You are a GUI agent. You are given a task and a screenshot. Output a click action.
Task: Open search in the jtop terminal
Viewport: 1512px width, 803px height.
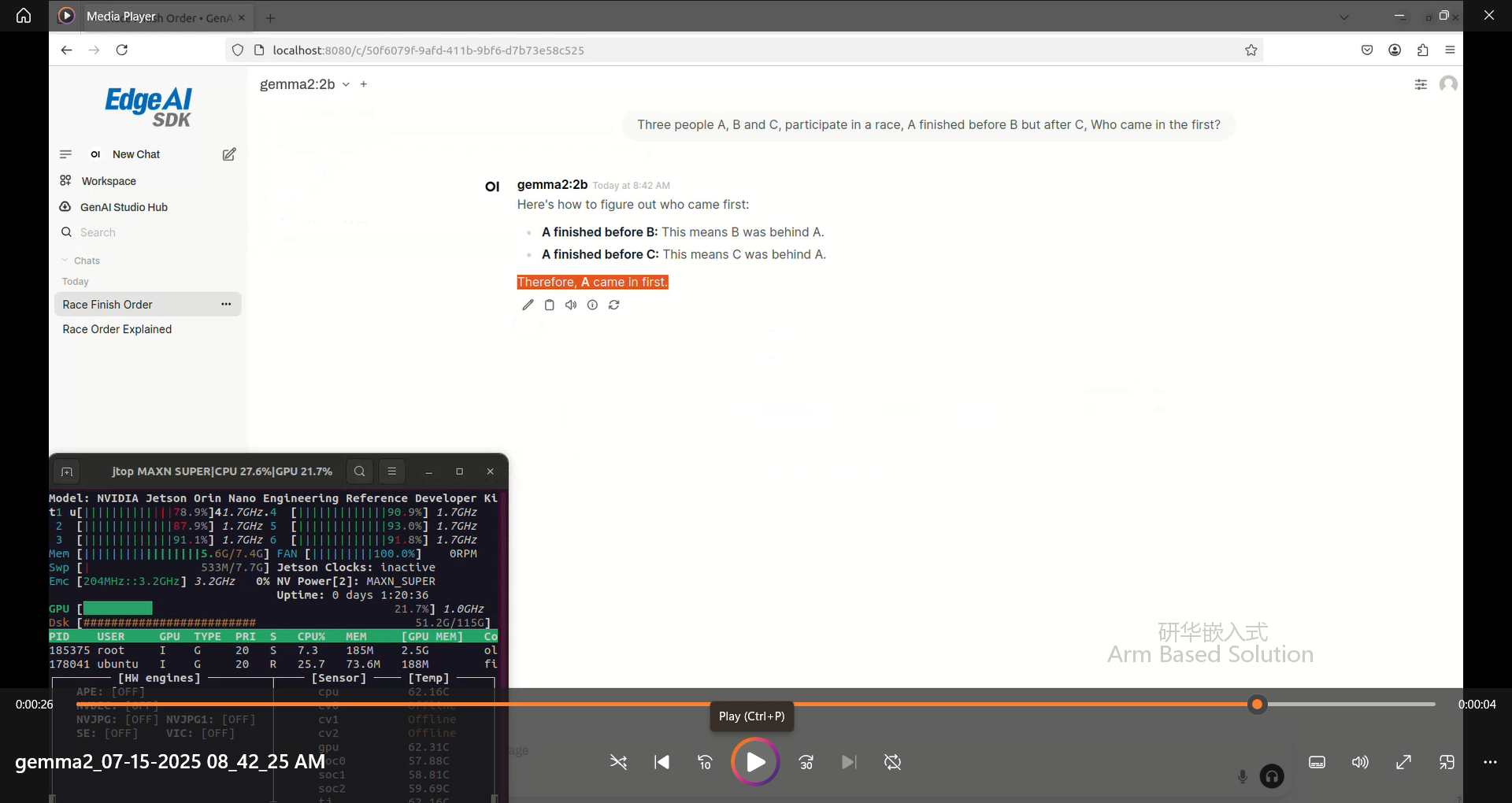(360, 472)
